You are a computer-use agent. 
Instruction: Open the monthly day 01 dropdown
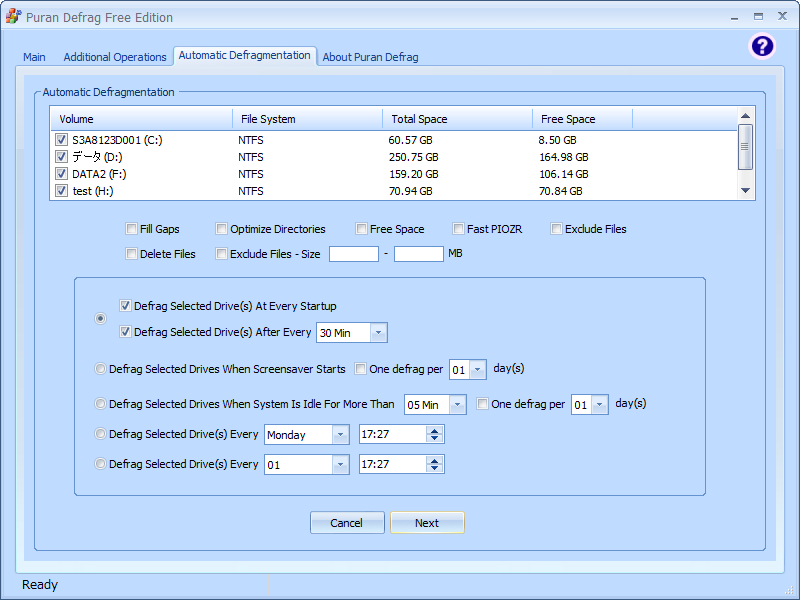(x=340, y=465)
